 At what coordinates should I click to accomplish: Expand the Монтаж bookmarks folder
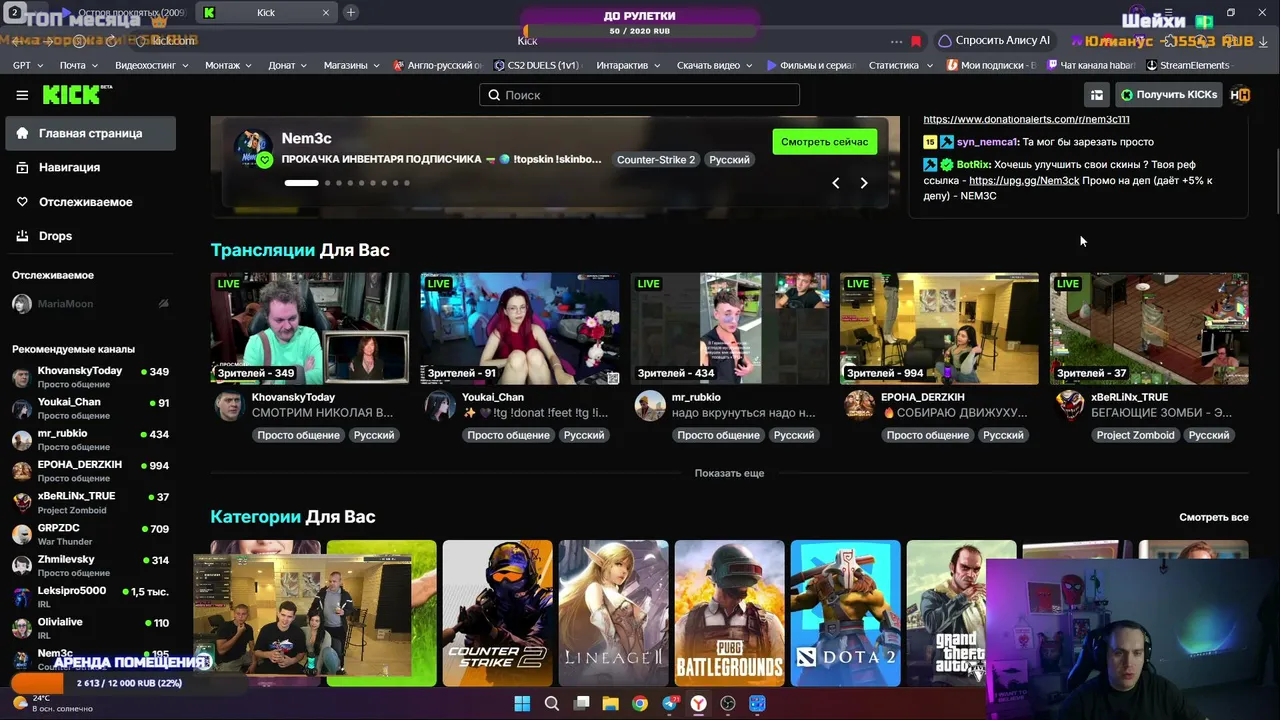tap(228, 65)
